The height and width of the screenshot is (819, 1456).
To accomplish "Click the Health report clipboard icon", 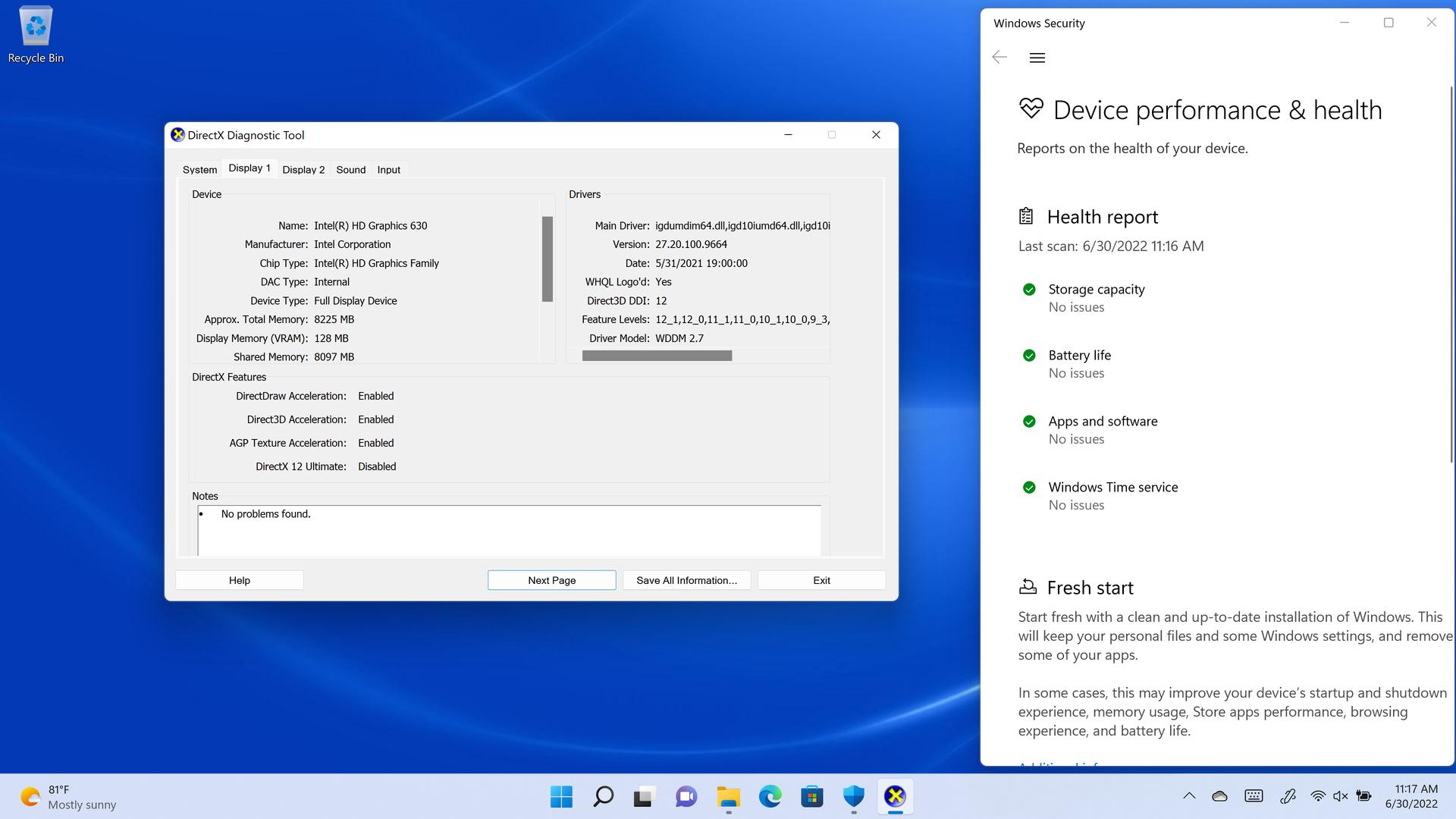I will 1026,217.
